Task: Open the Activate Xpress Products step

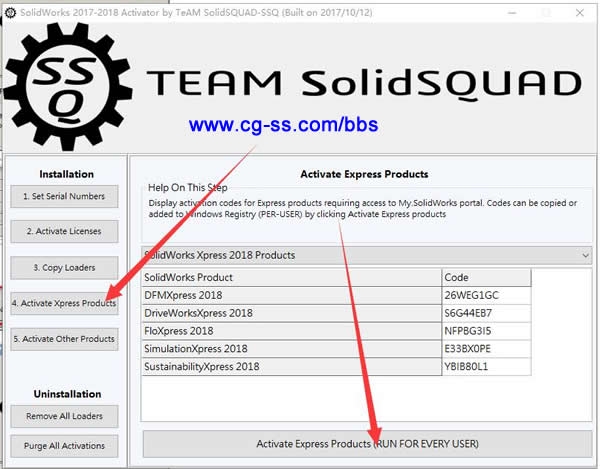Action: (x=64, y=303)
